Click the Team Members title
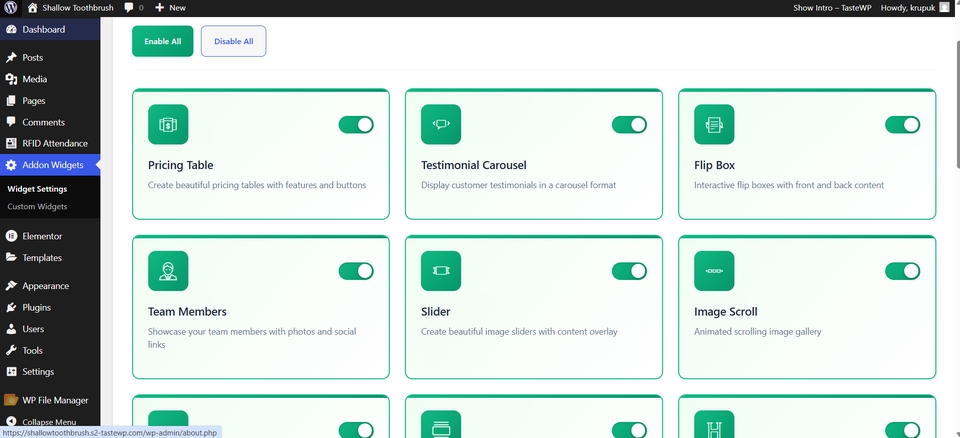The image size is (960, 438). click(187, 312)
